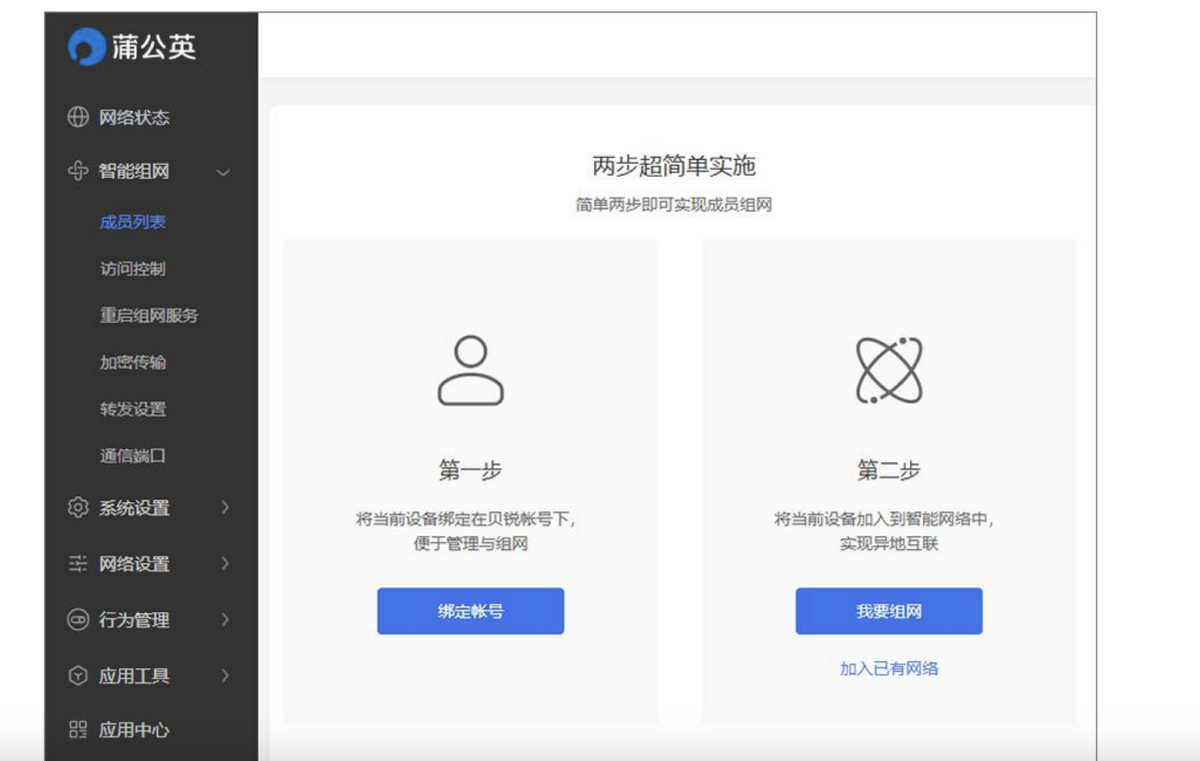Open 加密传输 settings
This screenshot has width=1200, height=761.
(x=133, y=362)
